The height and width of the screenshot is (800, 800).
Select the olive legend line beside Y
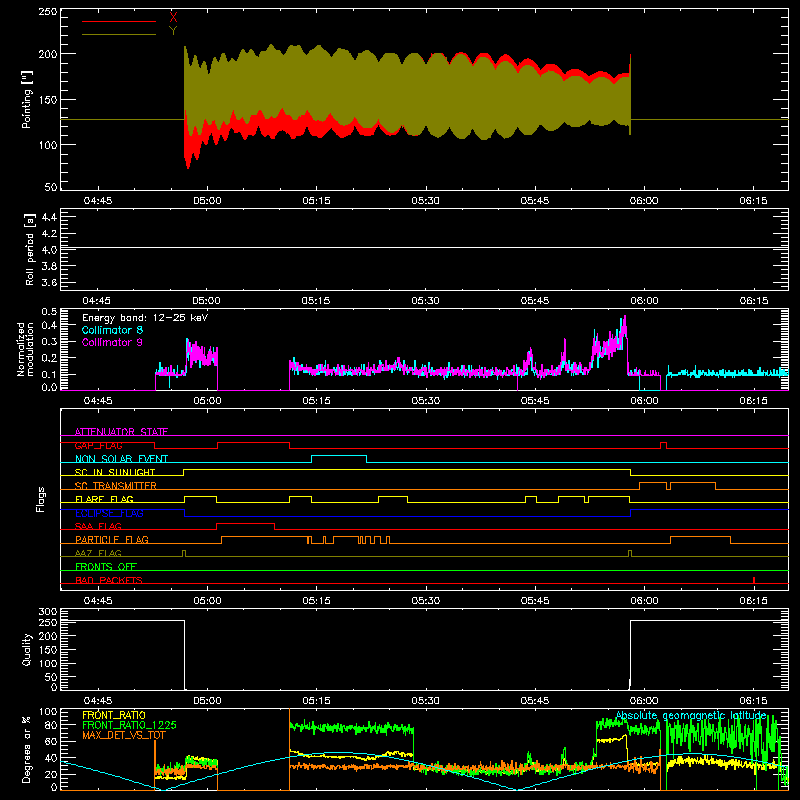(x=119, y=34)
